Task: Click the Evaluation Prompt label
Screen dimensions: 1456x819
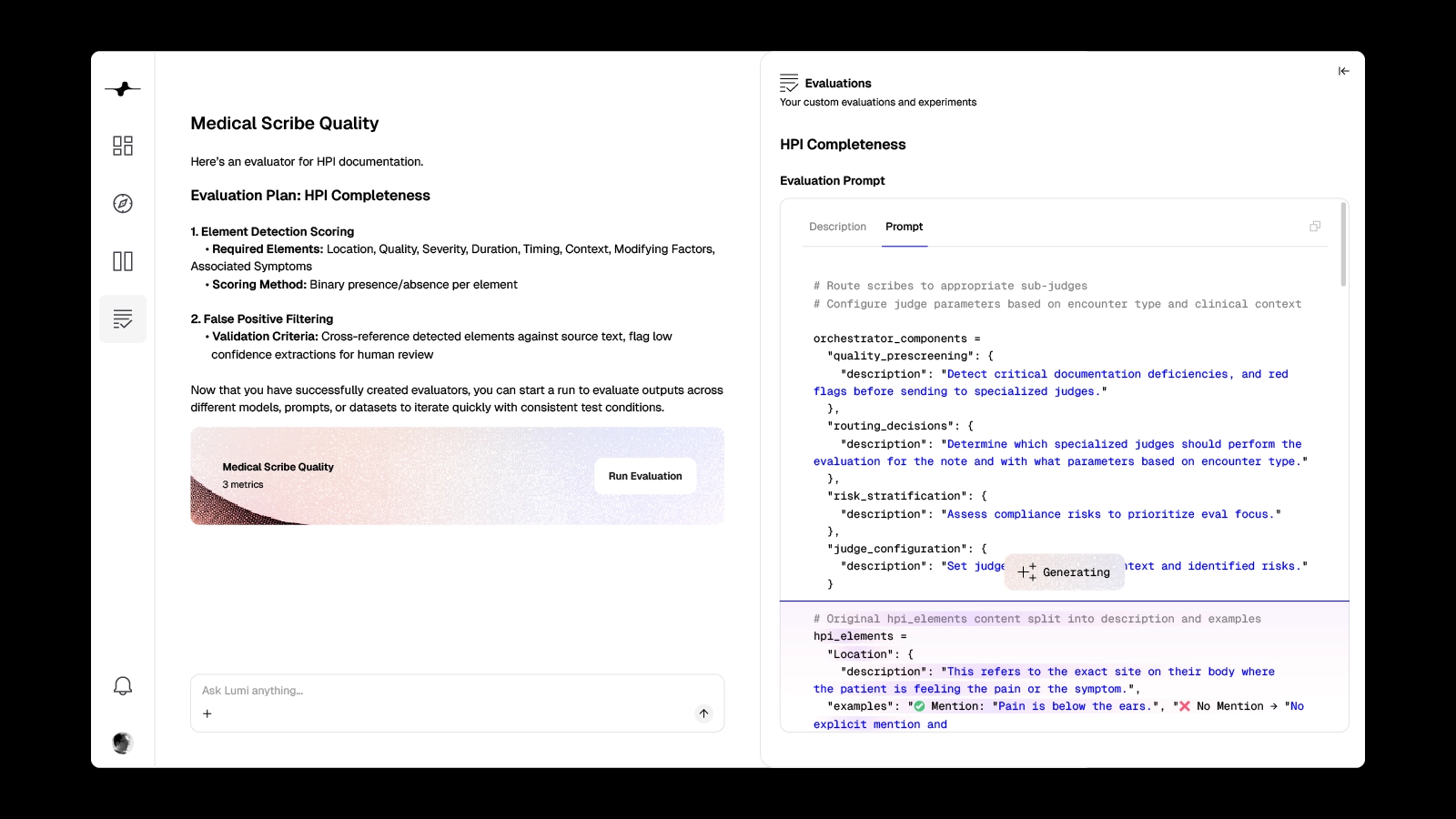Action: tap(833, 181)
